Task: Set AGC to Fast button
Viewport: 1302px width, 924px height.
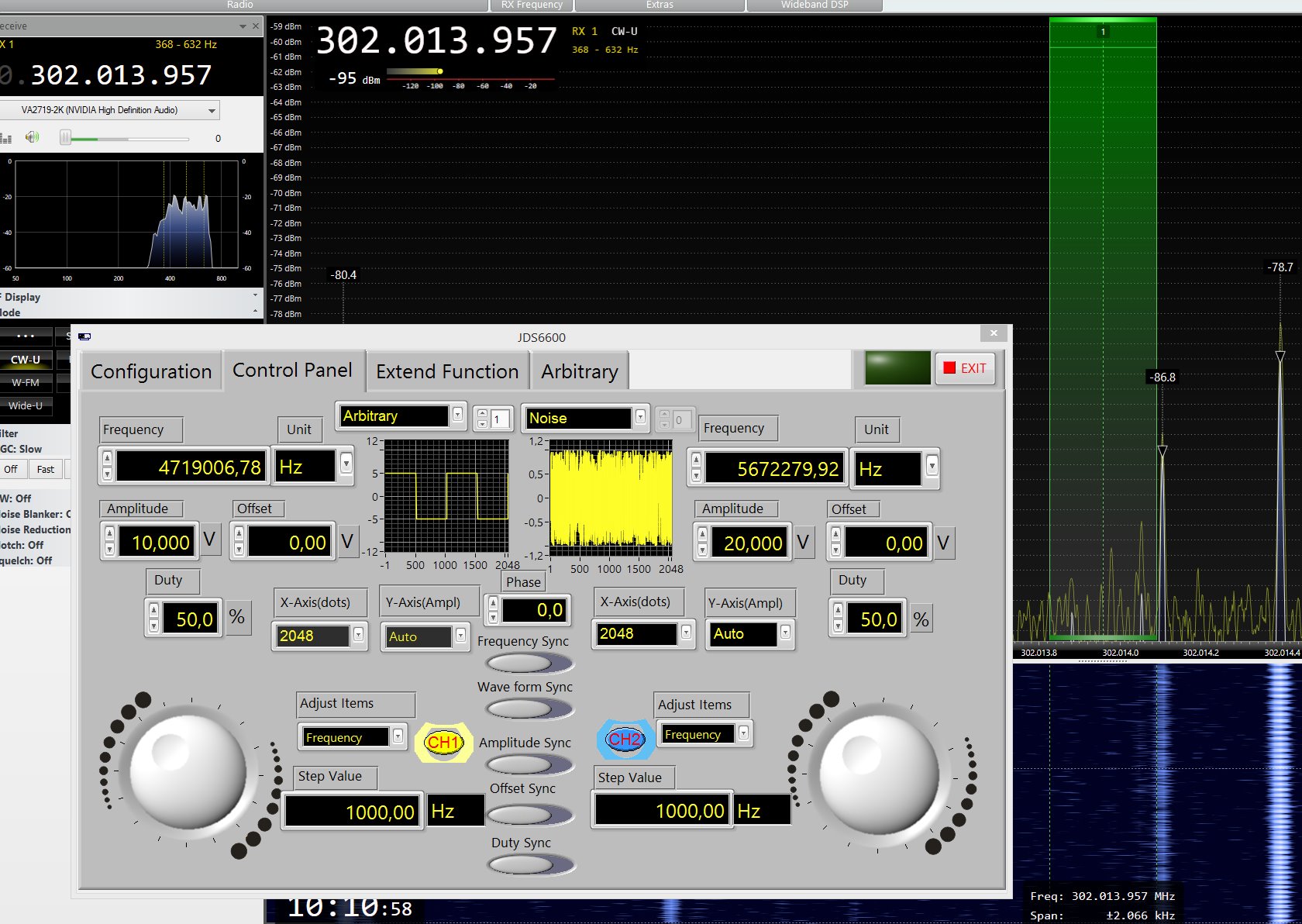Action: click(x=46, y=469)
